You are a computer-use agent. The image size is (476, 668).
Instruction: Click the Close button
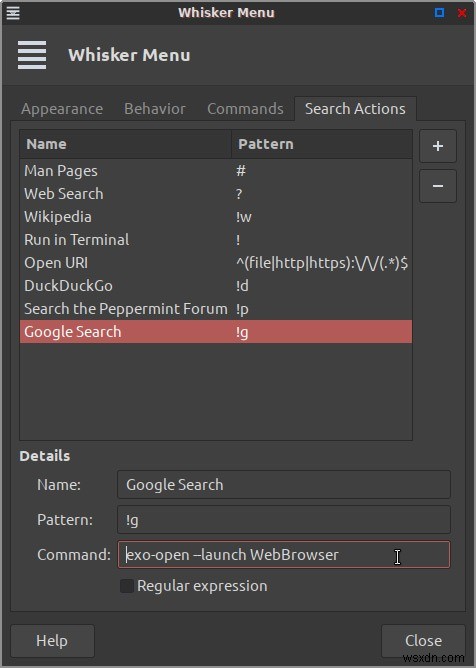(423, 641)
